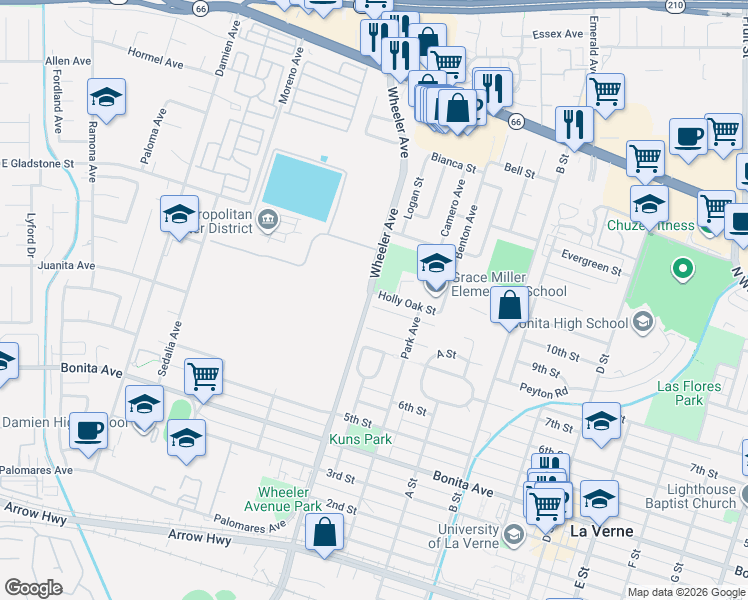Click the Route 66 shield near Bell St
748x600 pixels.
click(x=516, y=122)
